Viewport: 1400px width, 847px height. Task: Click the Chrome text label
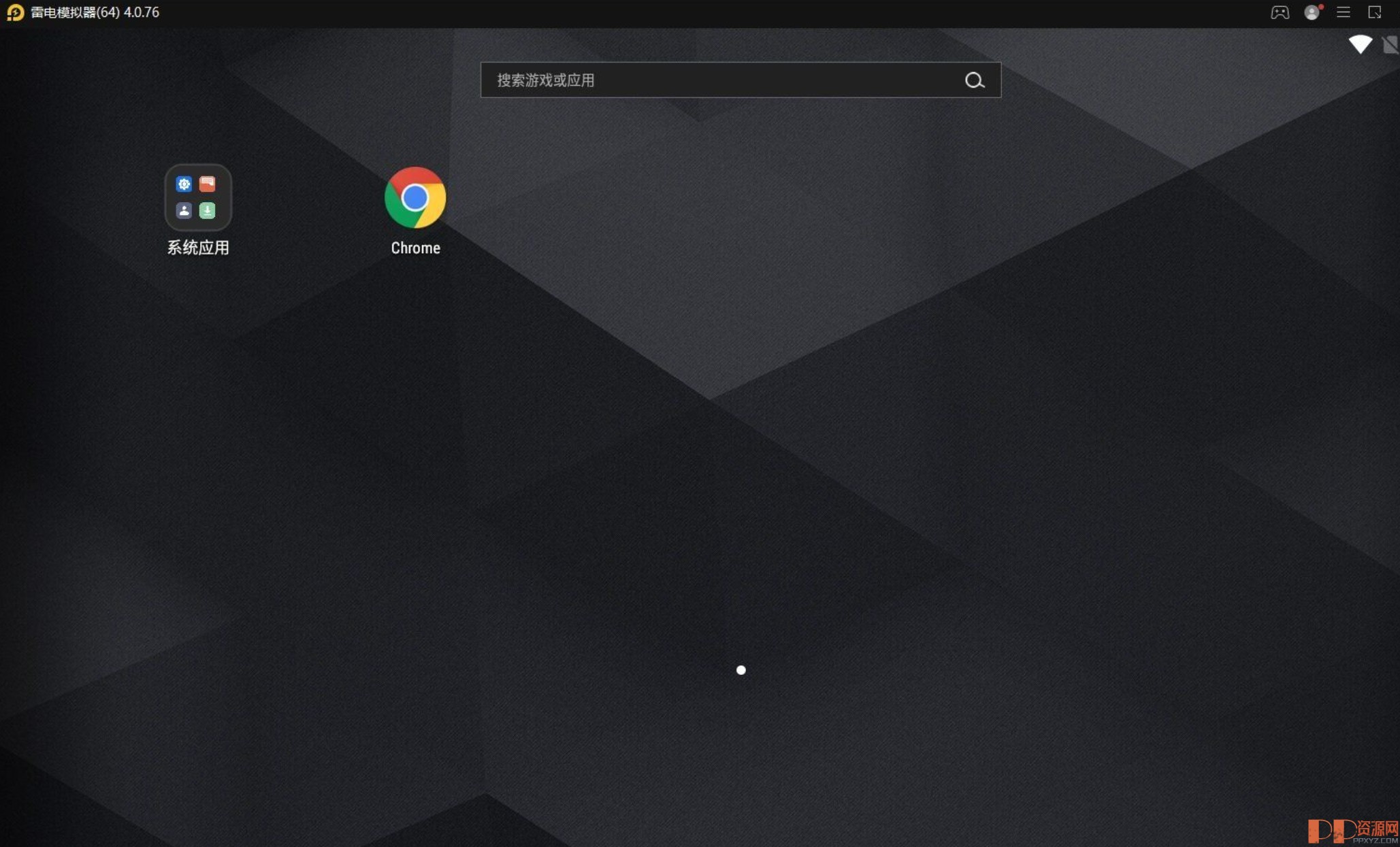coord(415,248)
